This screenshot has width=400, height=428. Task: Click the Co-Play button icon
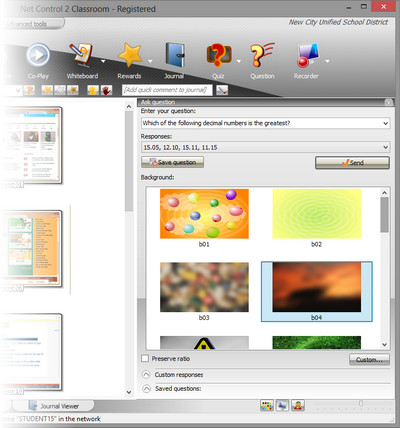[38, 55]
